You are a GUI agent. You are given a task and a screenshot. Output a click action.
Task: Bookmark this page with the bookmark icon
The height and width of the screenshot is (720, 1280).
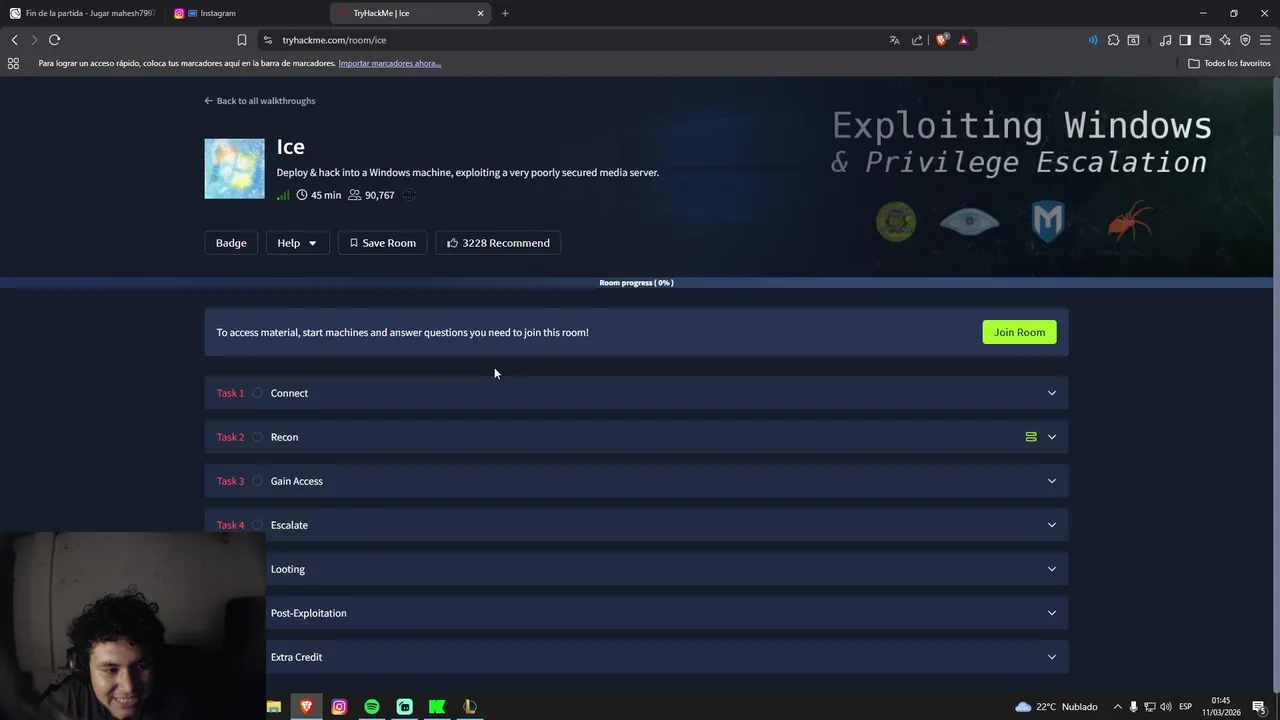[242, 40]
